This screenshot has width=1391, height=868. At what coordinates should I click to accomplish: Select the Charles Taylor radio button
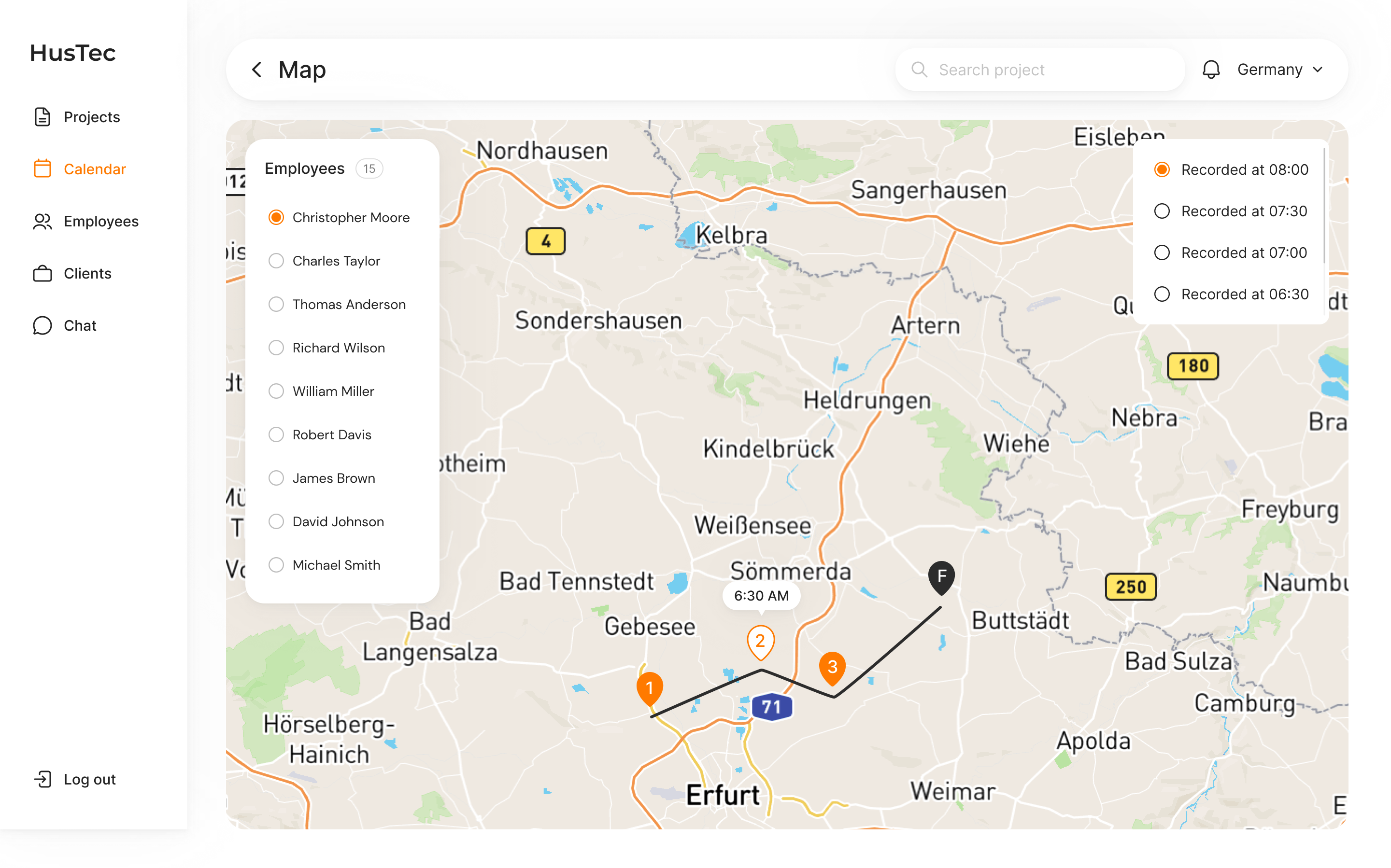(x=276, y=261)
